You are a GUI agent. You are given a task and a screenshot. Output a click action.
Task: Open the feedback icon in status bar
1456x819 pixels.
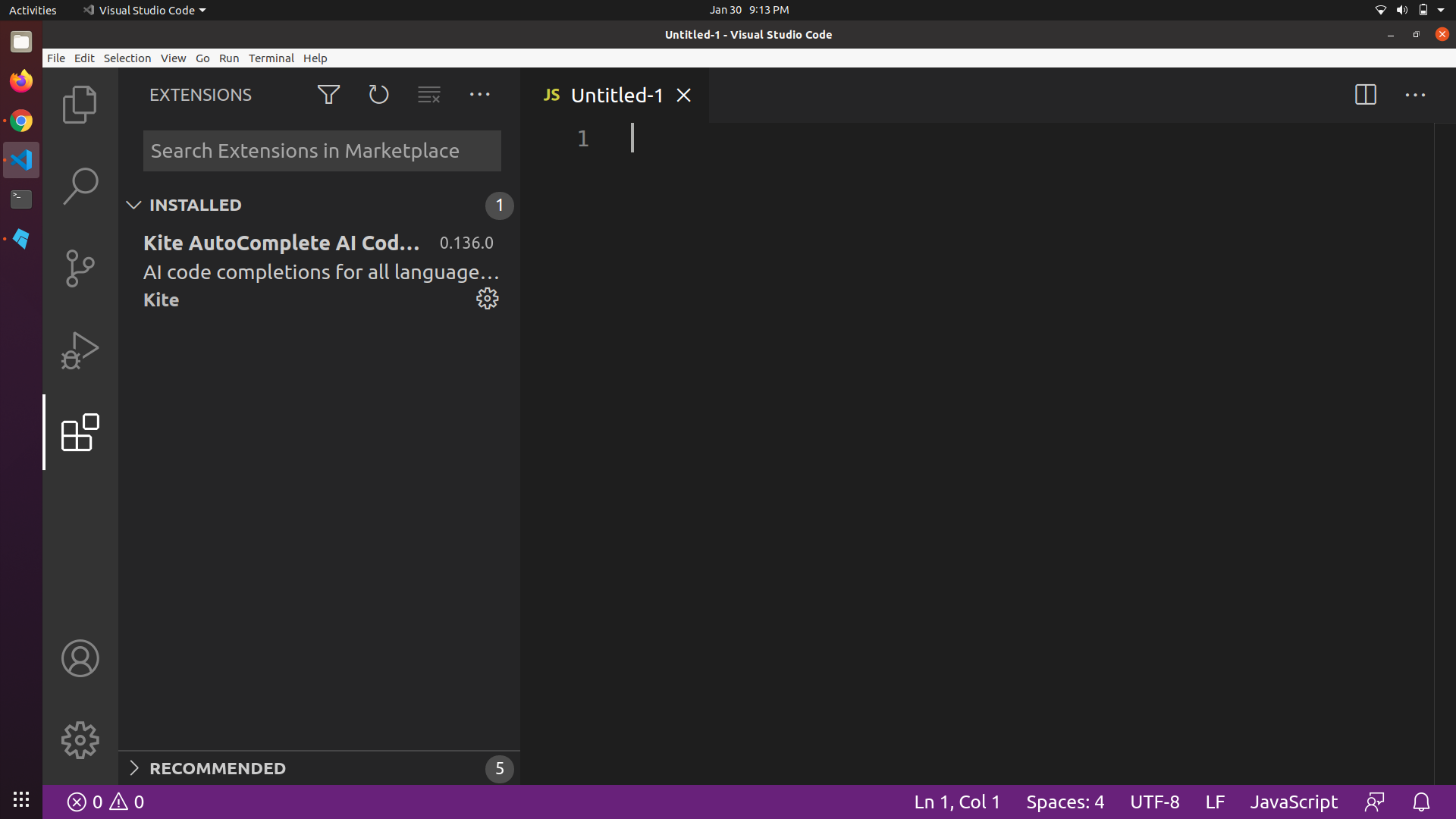tap(1375, 802)
